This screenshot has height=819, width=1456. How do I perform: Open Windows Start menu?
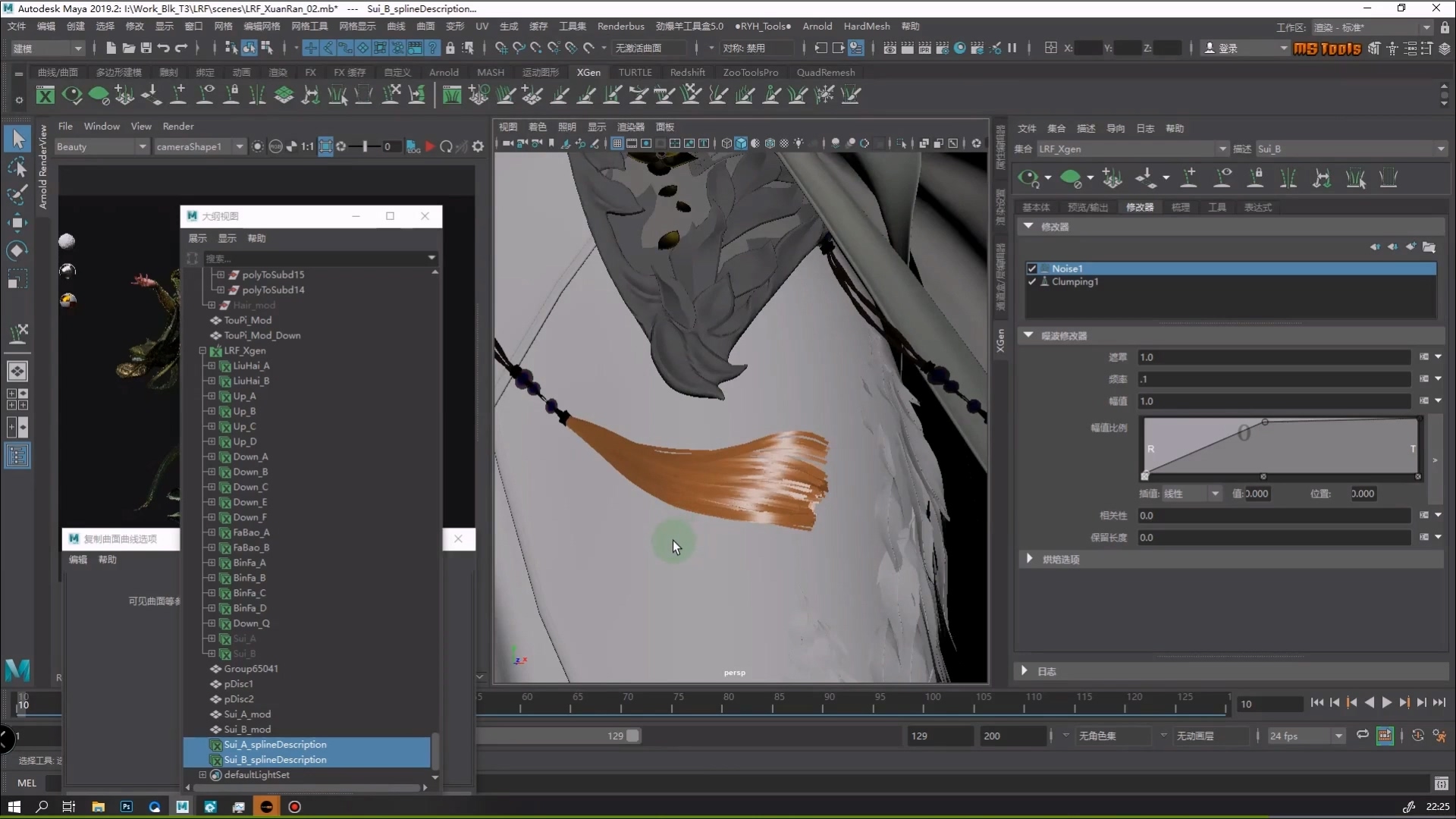14,807
